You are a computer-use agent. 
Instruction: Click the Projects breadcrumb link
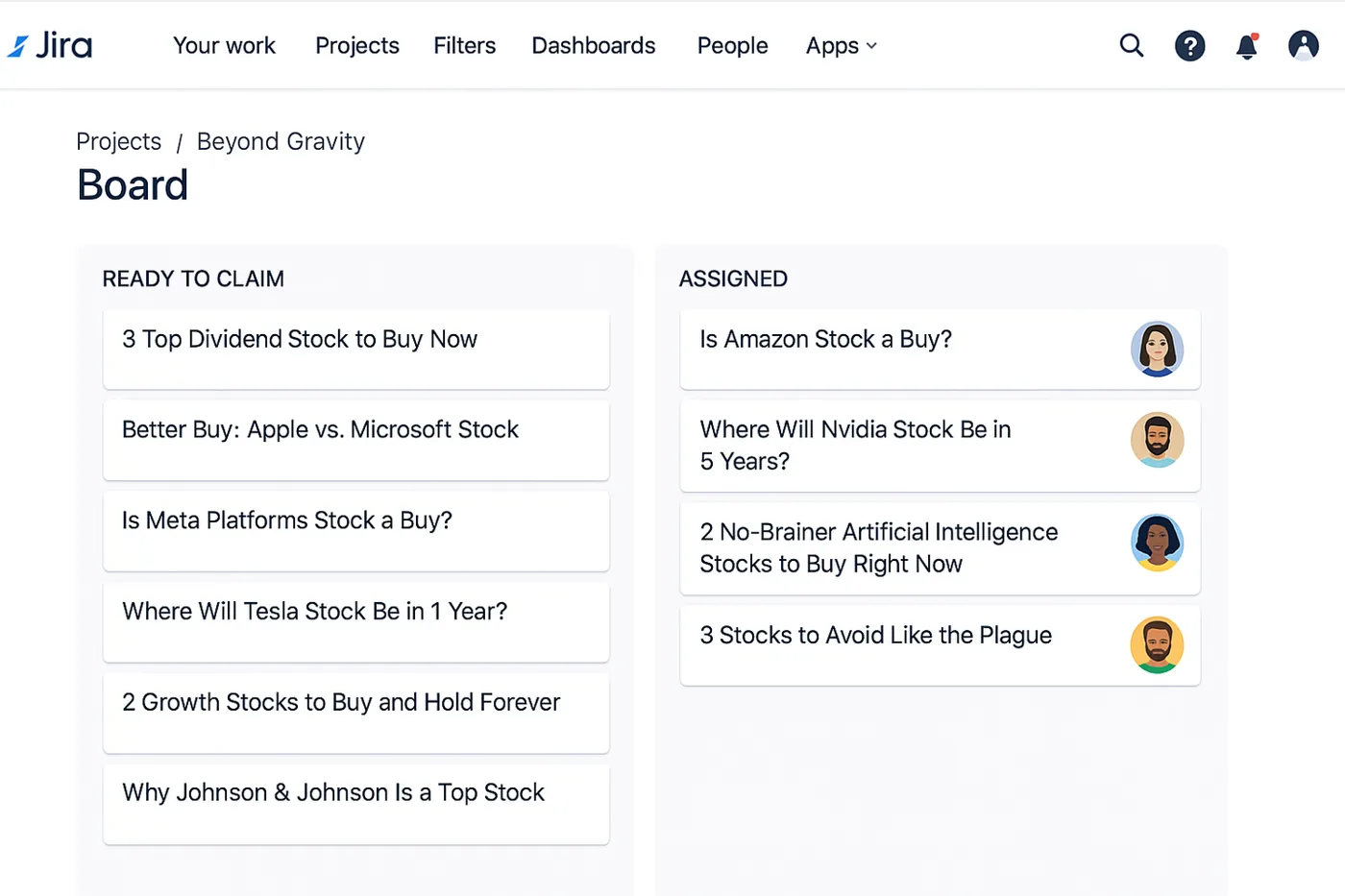tap(119, 142)
